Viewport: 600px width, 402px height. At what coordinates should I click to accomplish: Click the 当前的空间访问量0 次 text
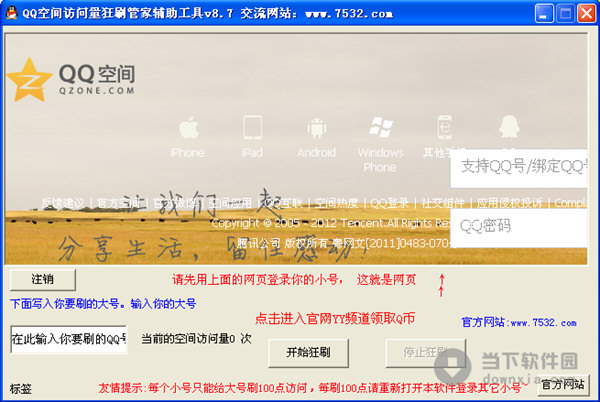tap(196, 339)
